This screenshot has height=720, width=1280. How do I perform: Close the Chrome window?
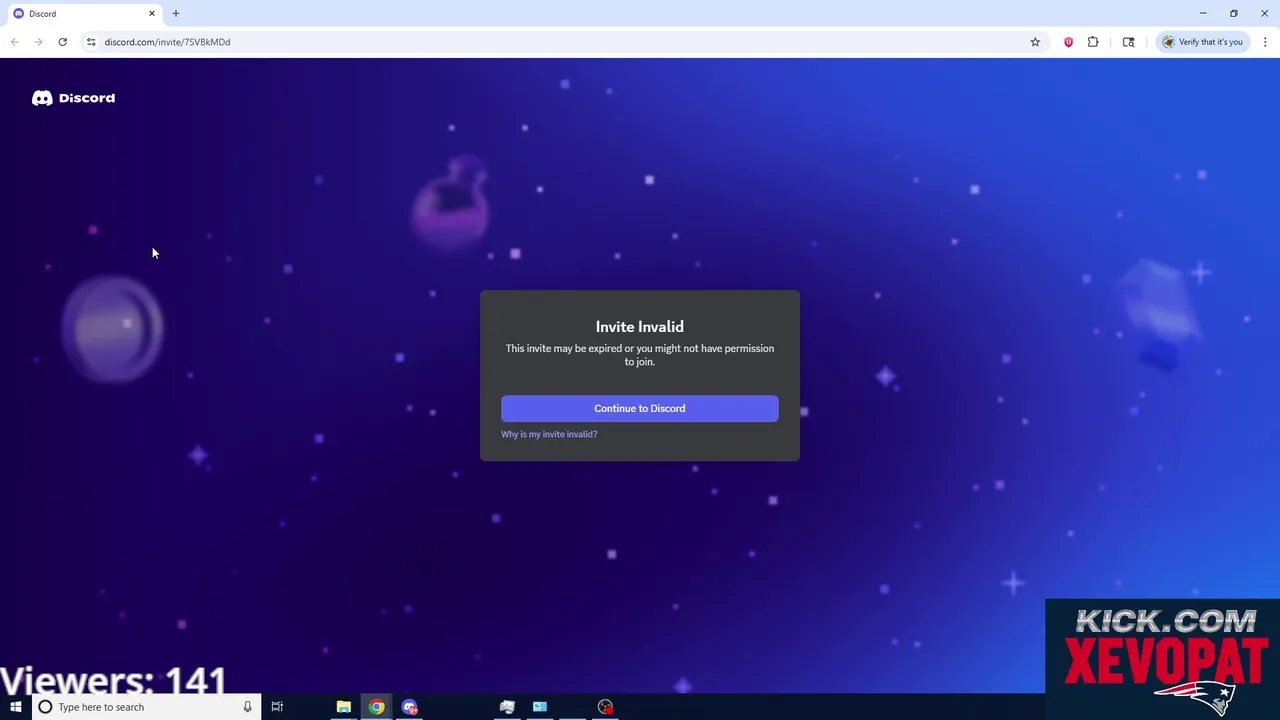click(x=1264, y=13)
